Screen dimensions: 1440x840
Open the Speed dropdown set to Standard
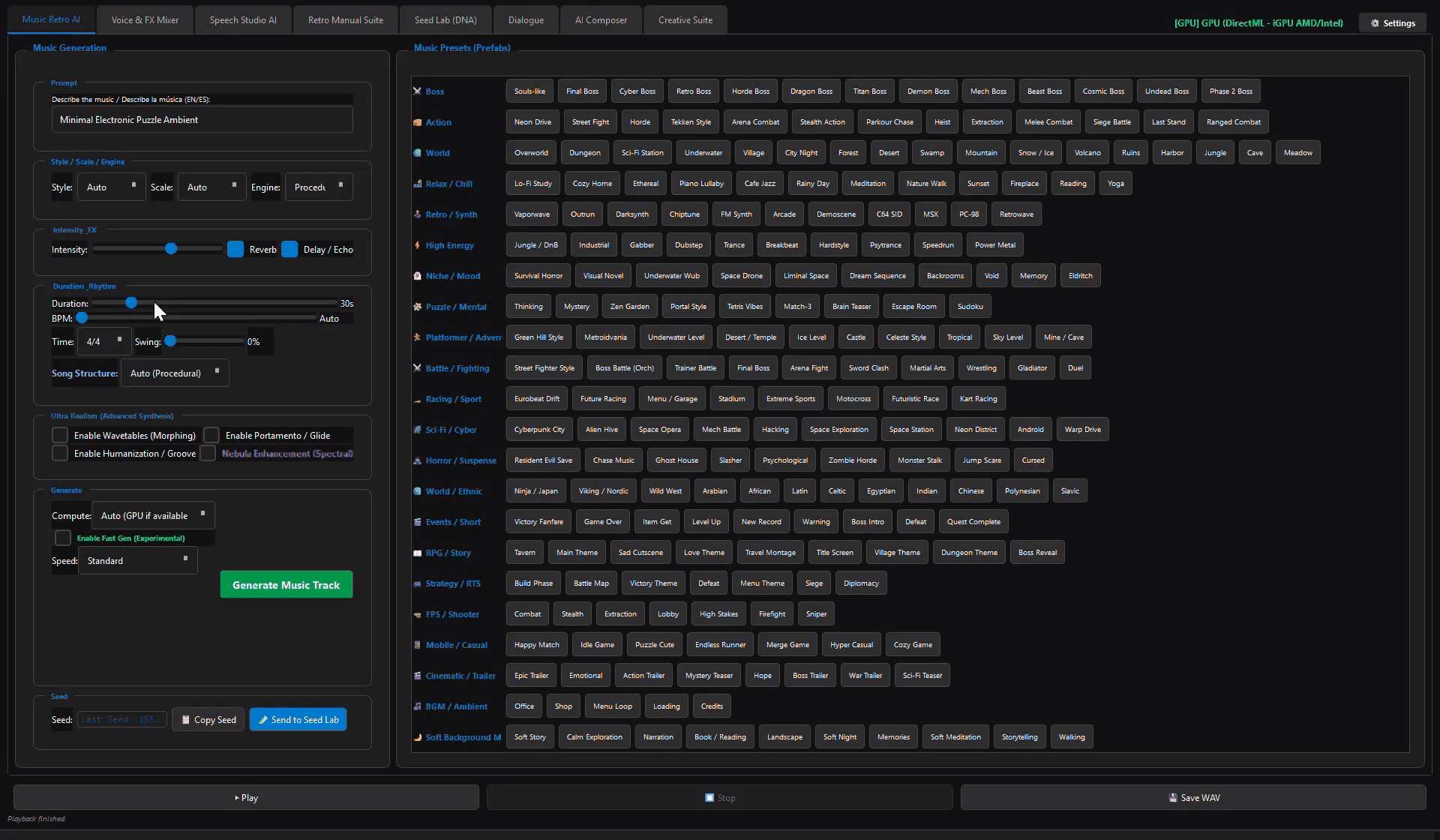(138, 561)
